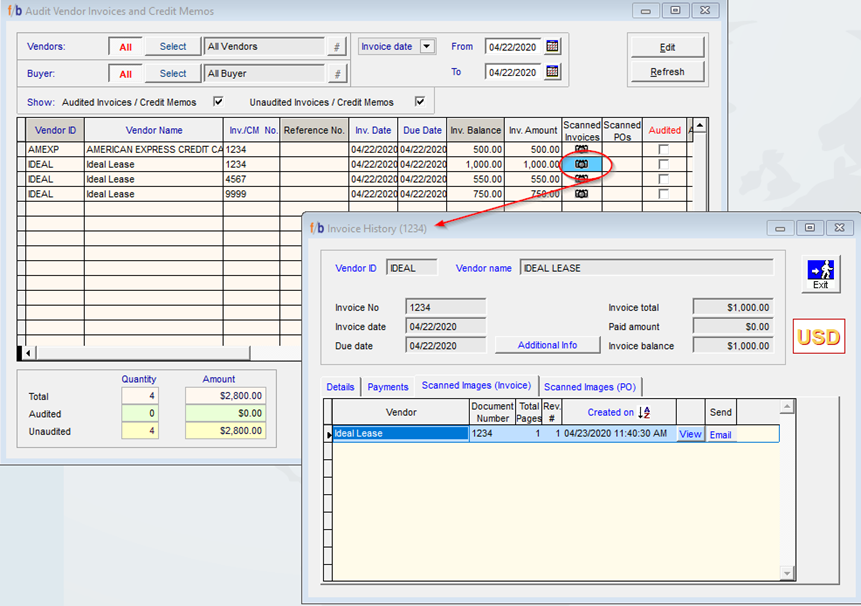Click the # button beside All Buyer
Image resolution: width=861 pixels, height=606 pixels.
pyautogui.click(x=337, y=74)
